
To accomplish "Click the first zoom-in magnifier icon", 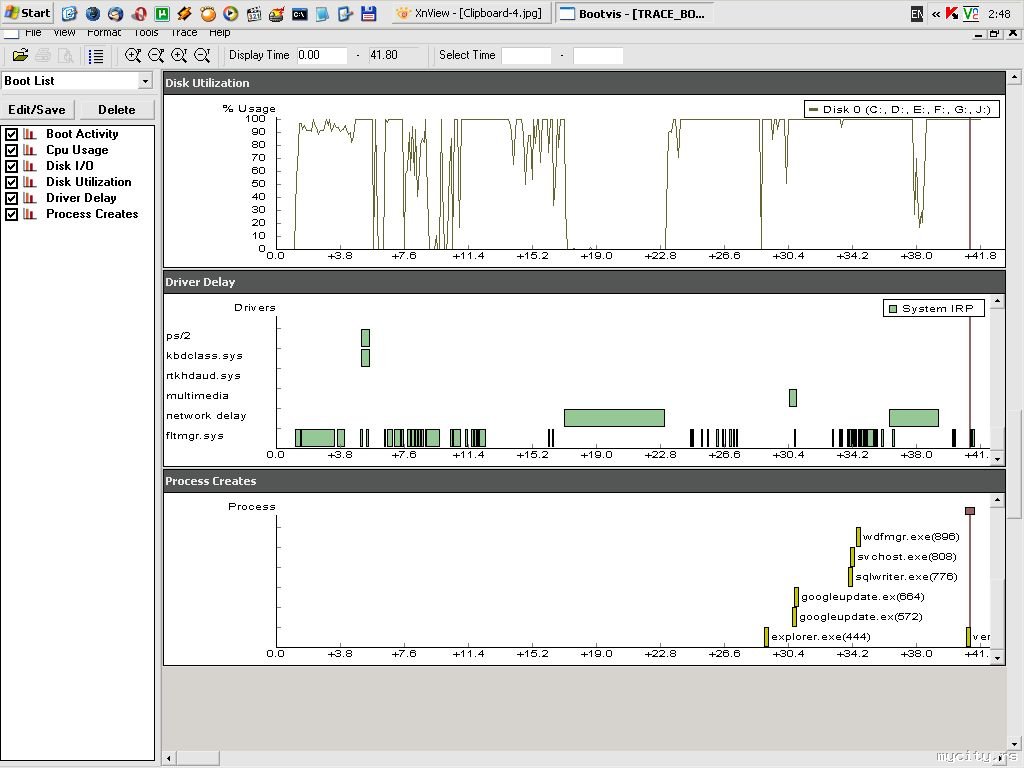I will pyautogui.click(x=133, y=56).
